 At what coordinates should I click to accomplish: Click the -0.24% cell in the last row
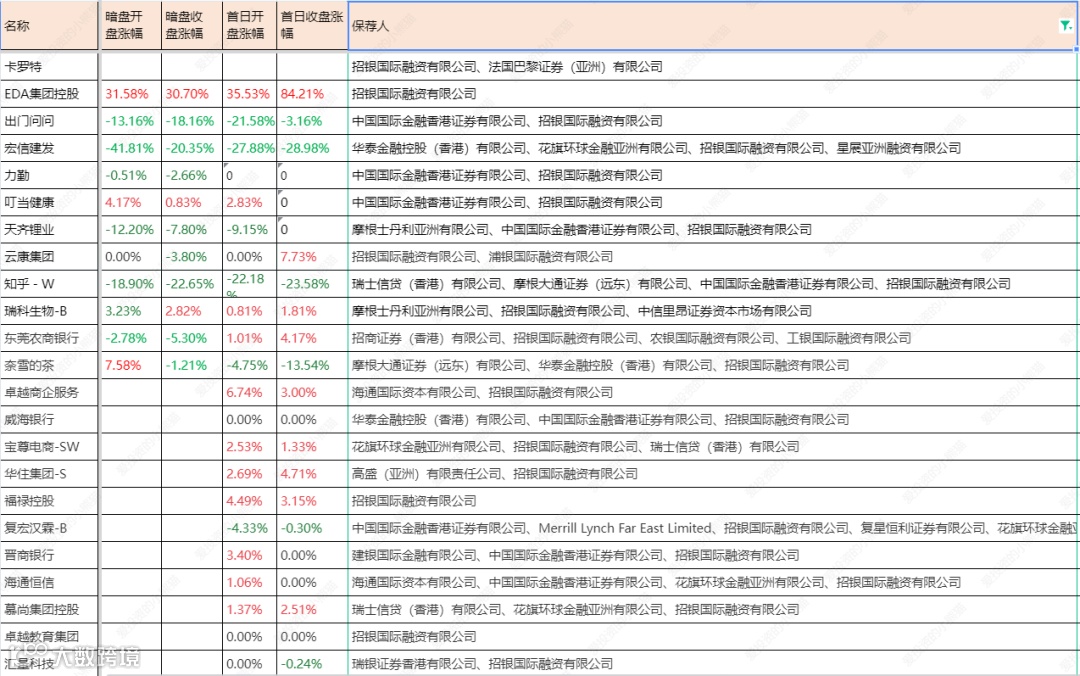click(312, 664)
